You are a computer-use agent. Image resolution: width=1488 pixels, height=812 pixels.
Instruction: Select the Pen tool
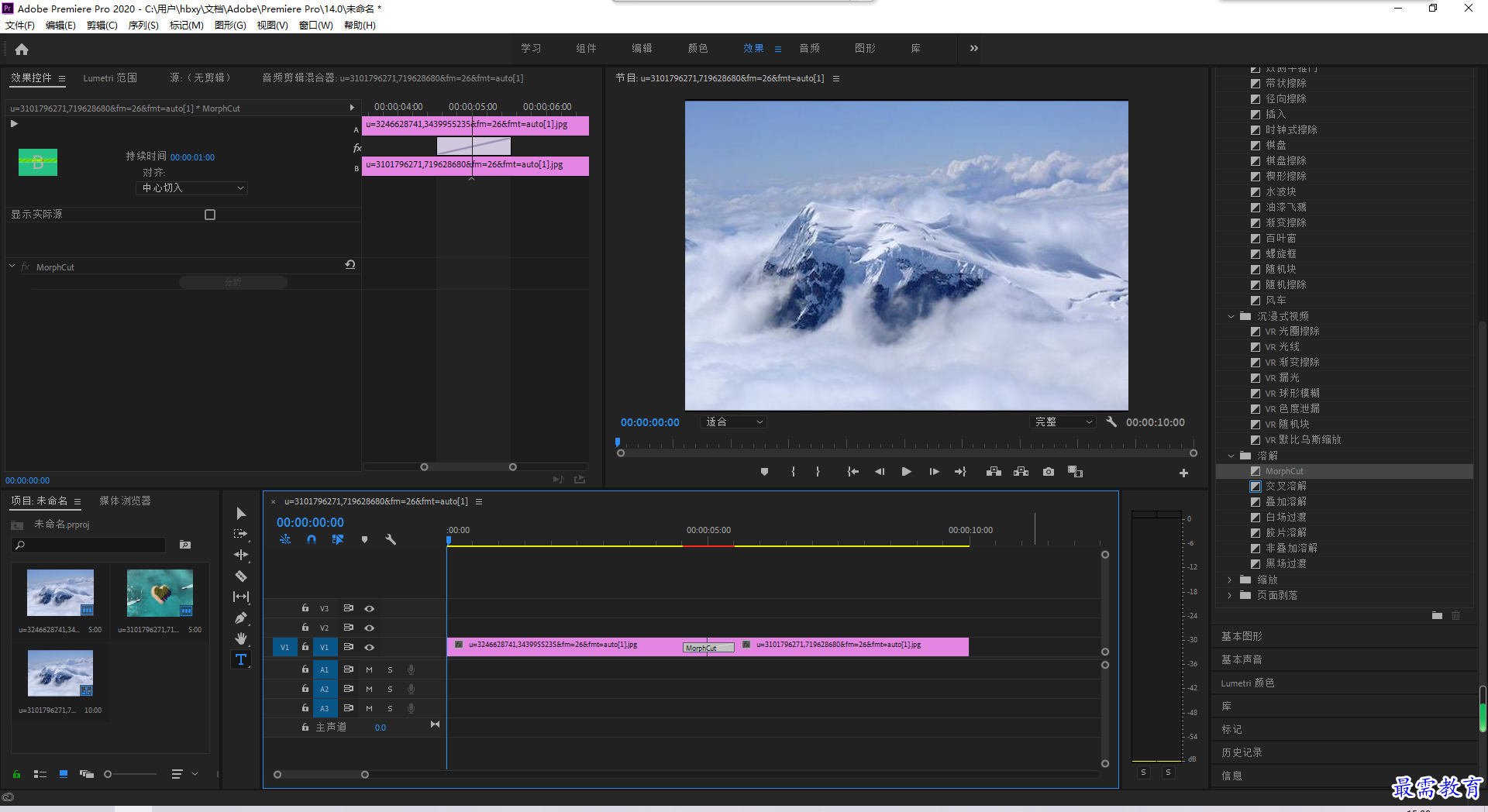(241, 618)
